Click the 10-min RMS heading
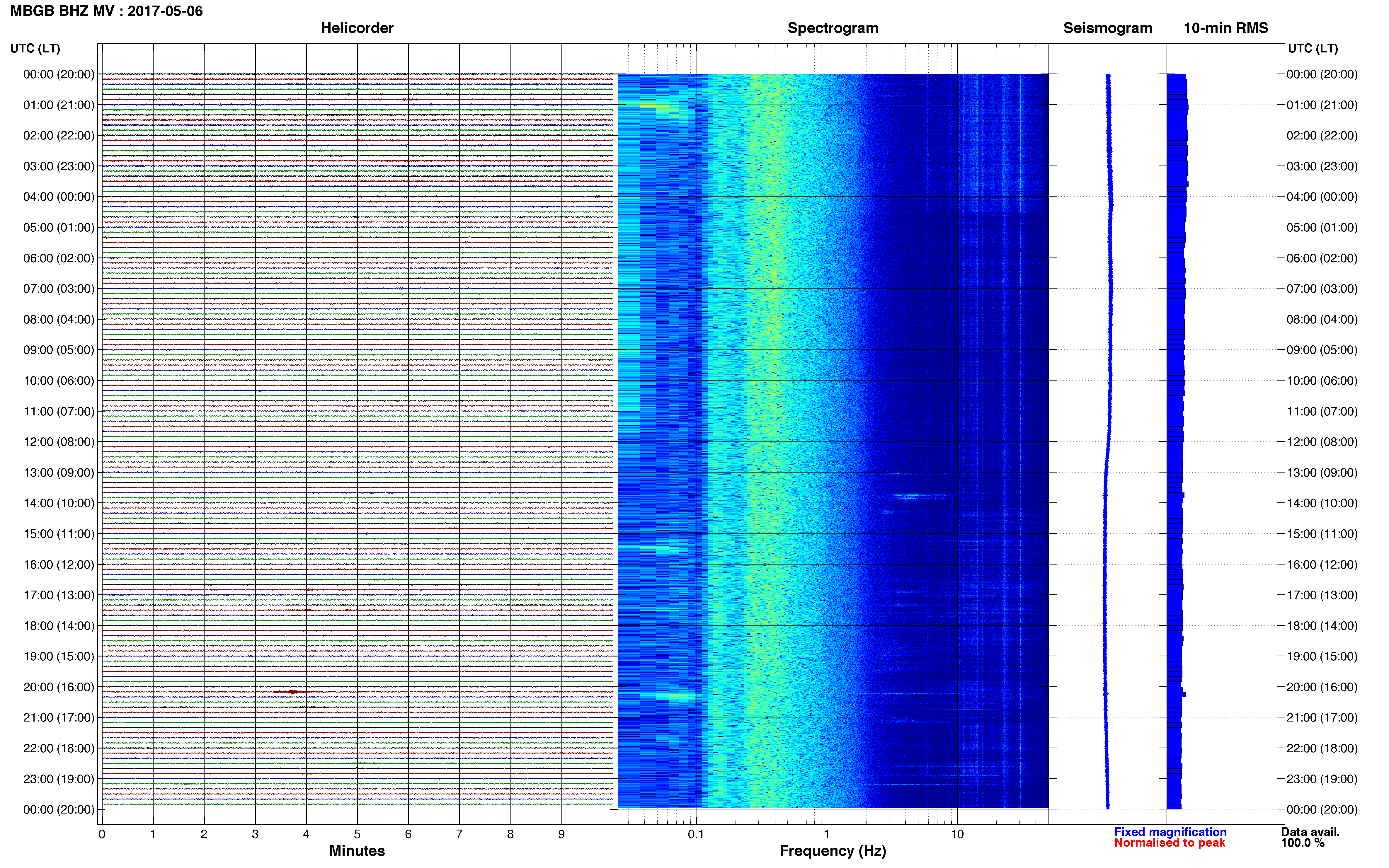Viewport: 1389px width, 868px height. pyautogui.click(x=1225, y=28)
